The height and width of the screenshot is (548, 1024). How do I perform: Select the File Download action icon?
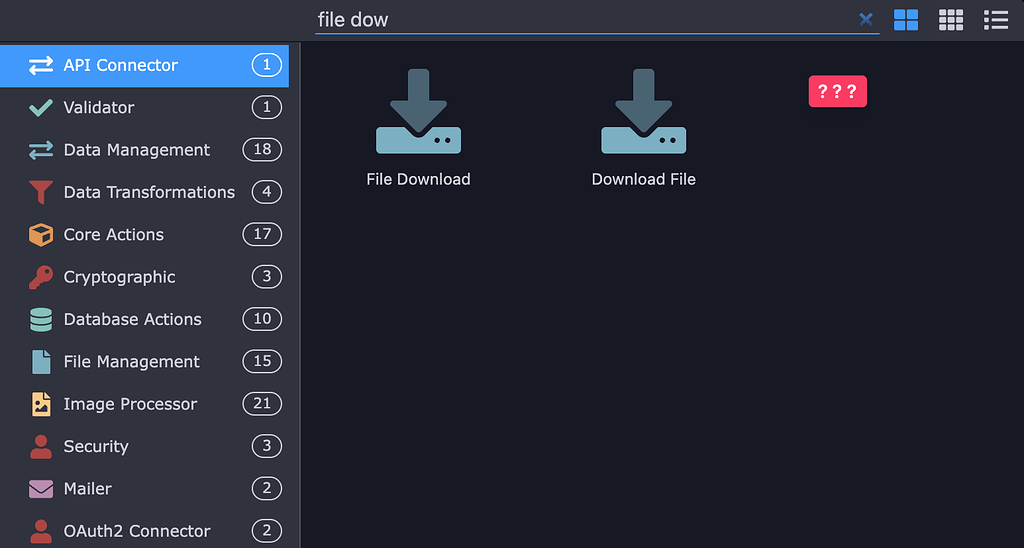(x=419, y=111)
